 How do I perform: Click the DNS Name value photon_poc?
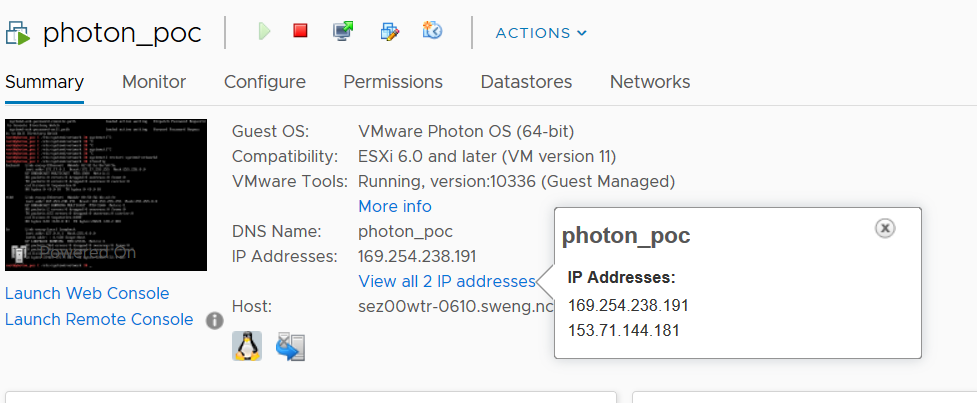pos(406,232)
